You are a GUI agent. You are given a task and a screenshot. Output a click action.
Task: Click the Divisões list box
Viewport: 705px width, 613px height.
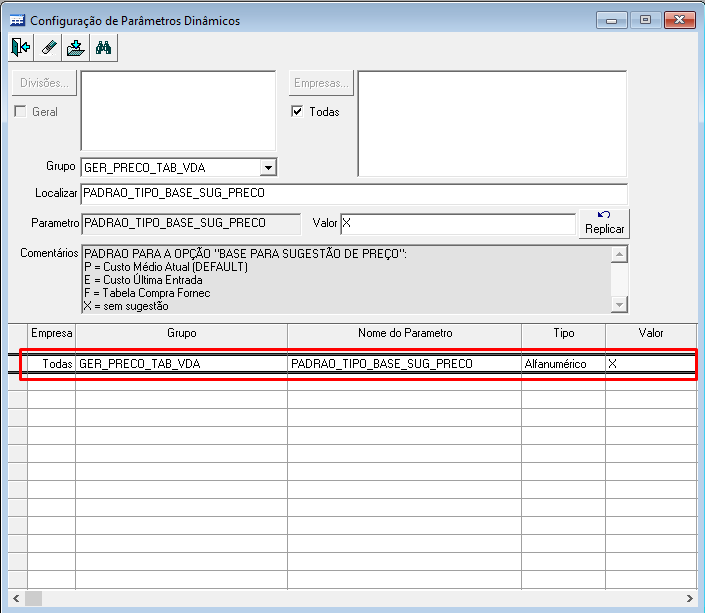click(178, 111)
